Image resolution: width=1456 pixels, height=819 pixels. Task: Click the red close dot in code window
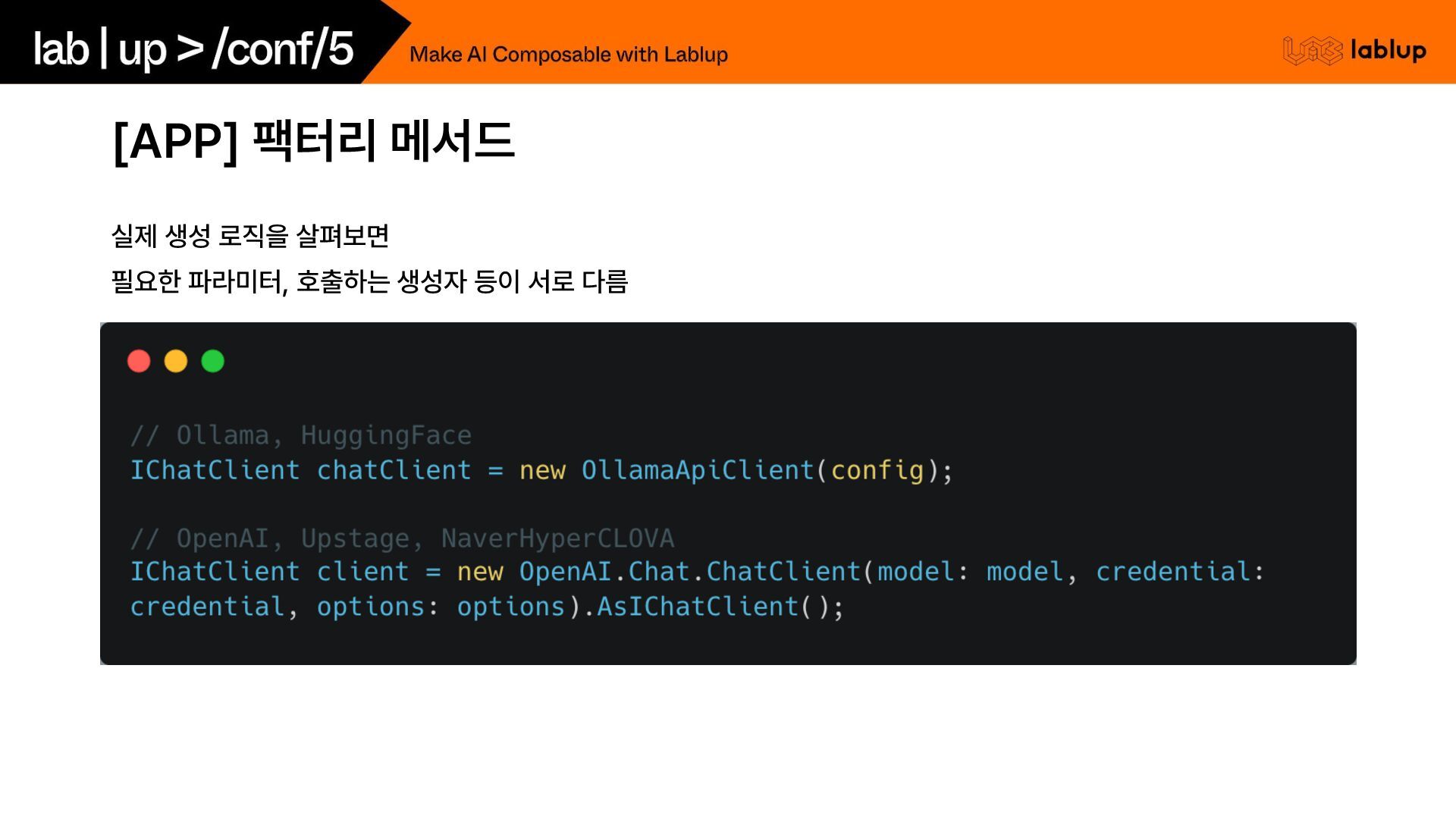pos(139,361)
